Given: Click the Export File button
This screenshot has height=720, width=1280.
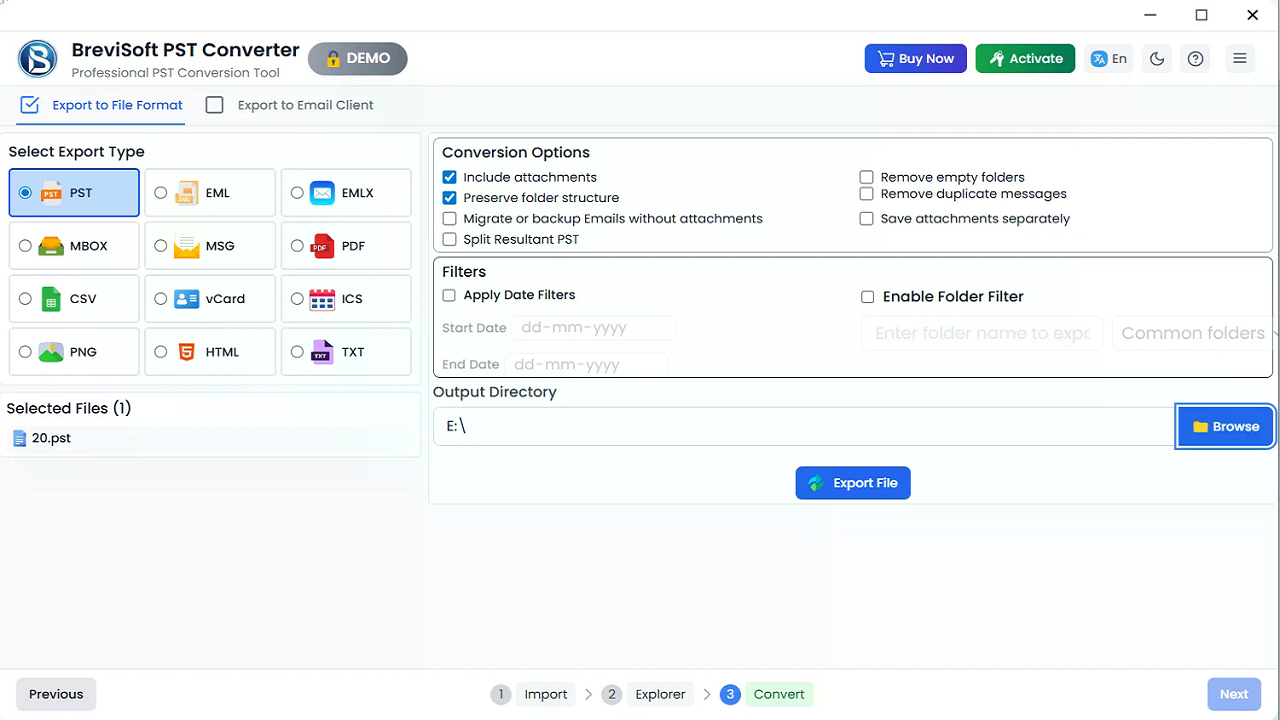Looking at the screenshot, I should click(853, 483).
